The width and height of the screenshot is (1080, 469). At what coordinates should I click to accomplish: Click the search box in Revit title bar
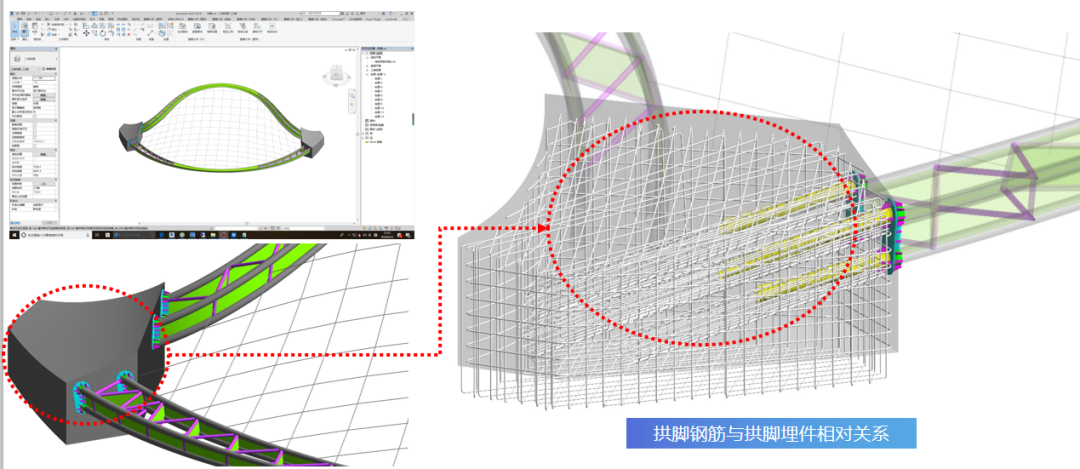click(x=321, y=13)
